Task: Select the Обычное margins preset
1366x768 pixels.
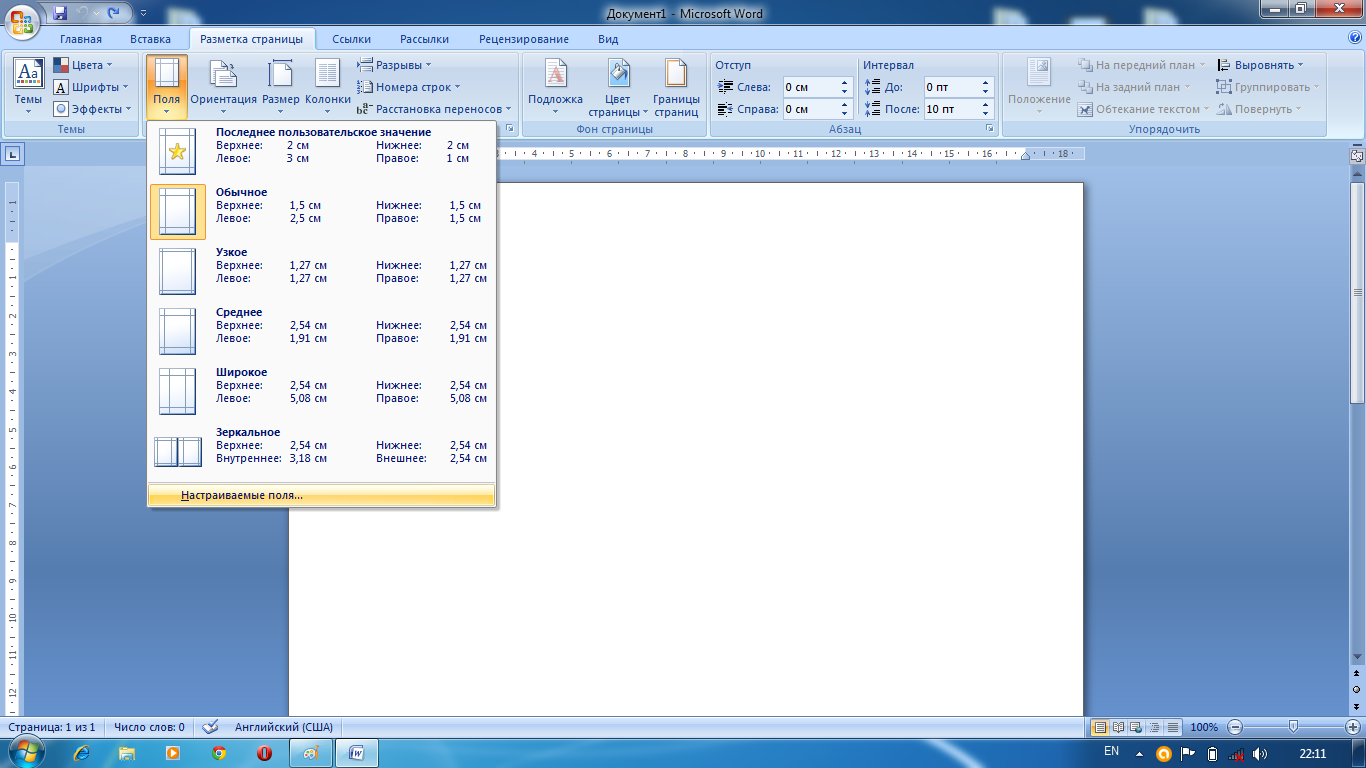Action: pos(321,211)
